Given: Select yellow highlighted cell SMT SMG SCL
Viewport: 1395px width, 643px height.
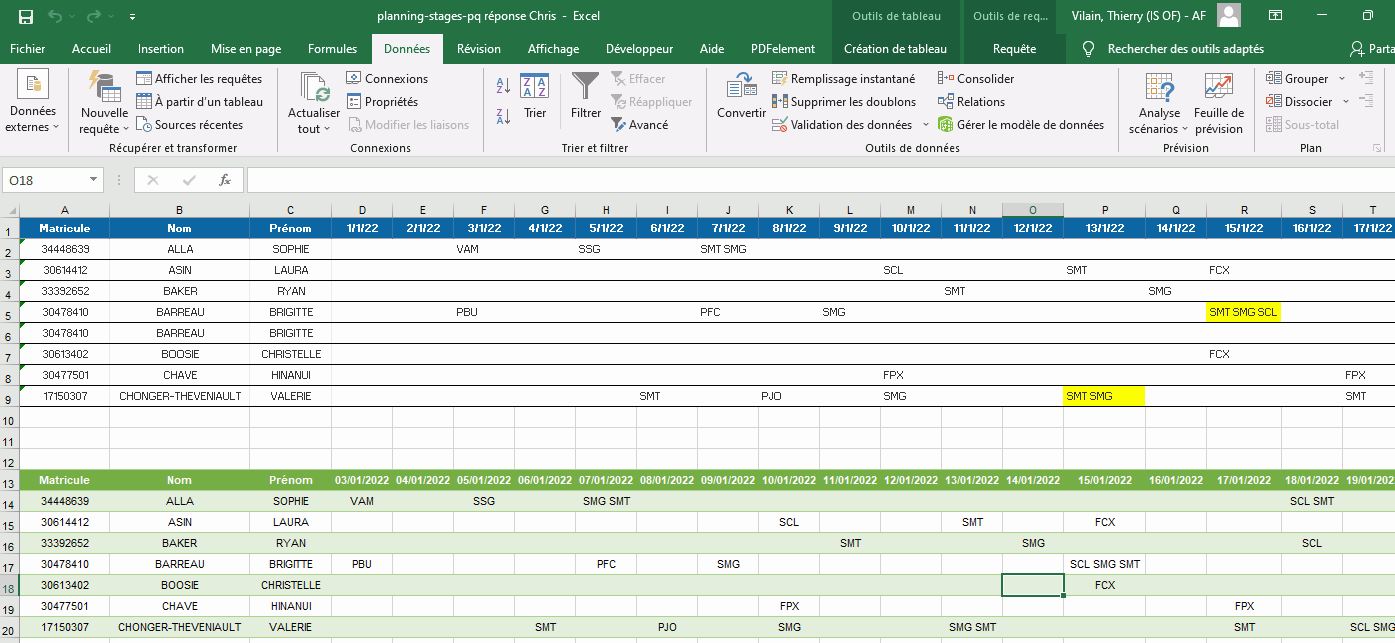Looking at the screenshot, I should (x=1243, y=312).
